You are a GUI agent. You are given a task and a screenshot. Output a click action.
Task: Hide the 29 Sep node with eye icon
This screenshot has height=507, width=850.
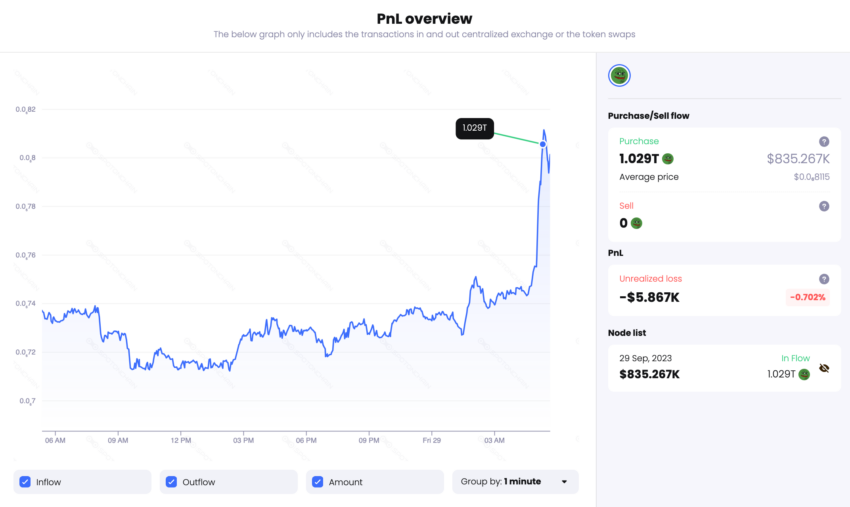(x=824, y=368)
